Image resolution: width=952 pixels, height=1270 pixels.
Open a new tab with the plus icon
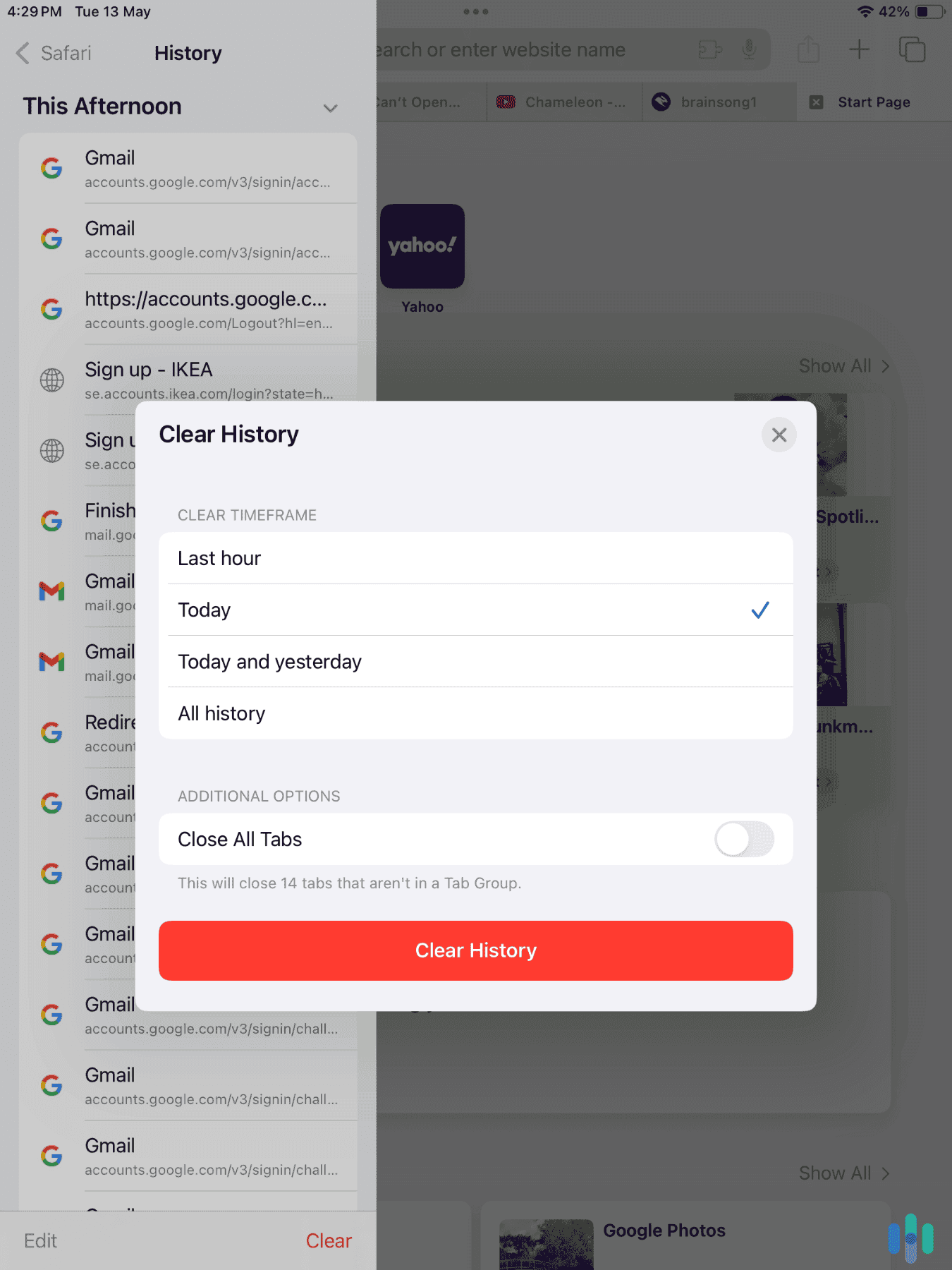pos(860,49)
